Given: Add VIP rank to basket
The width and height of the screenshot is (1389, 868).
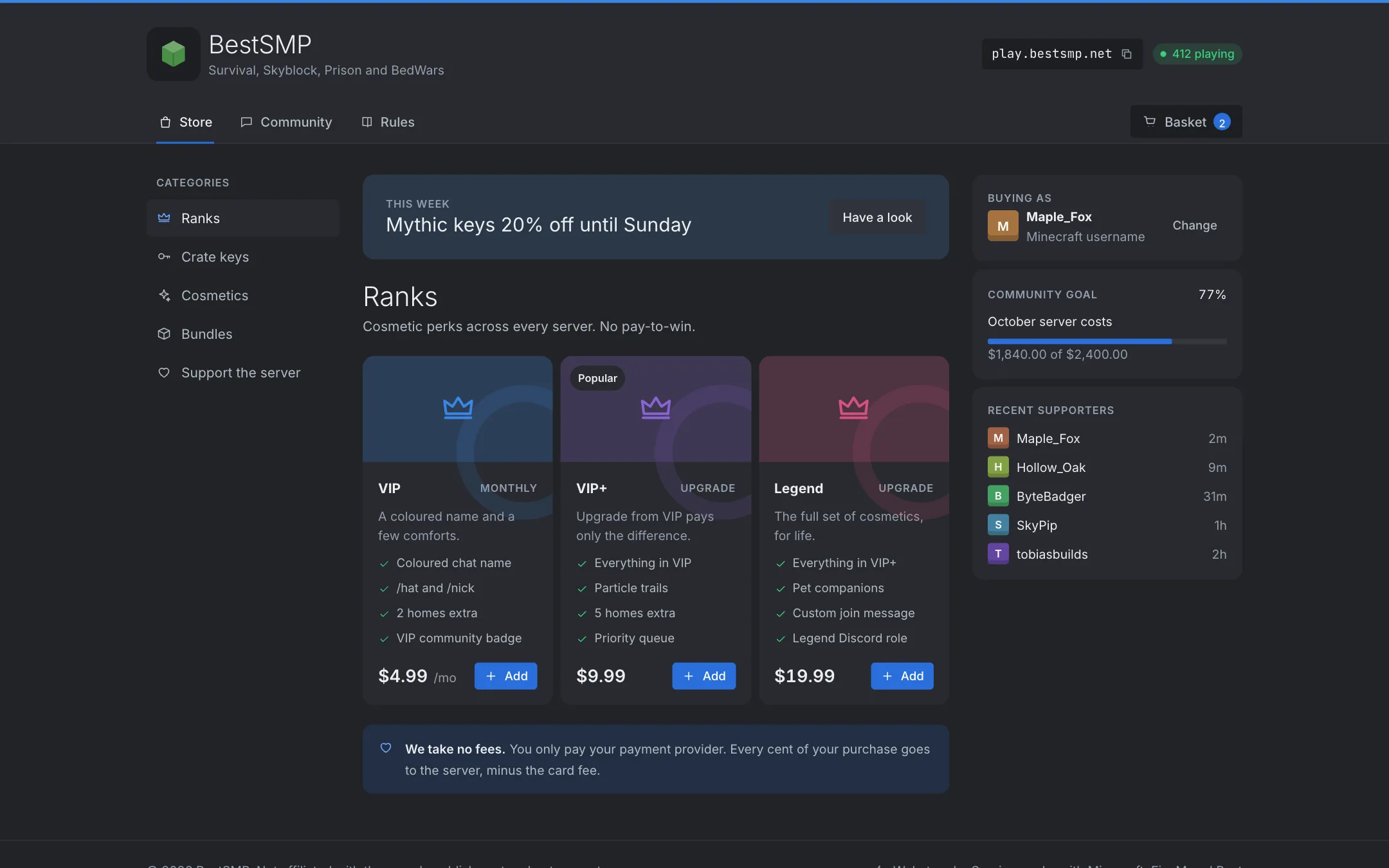Looking at the screenshot, I should [x=505, y=676].
